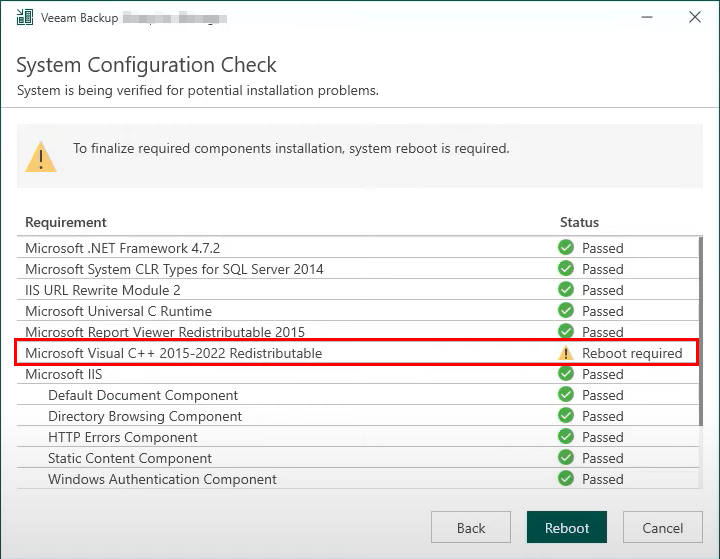Select Static Content Component sub-item
This screenshot has height=559, width=720.
(358, 458)
